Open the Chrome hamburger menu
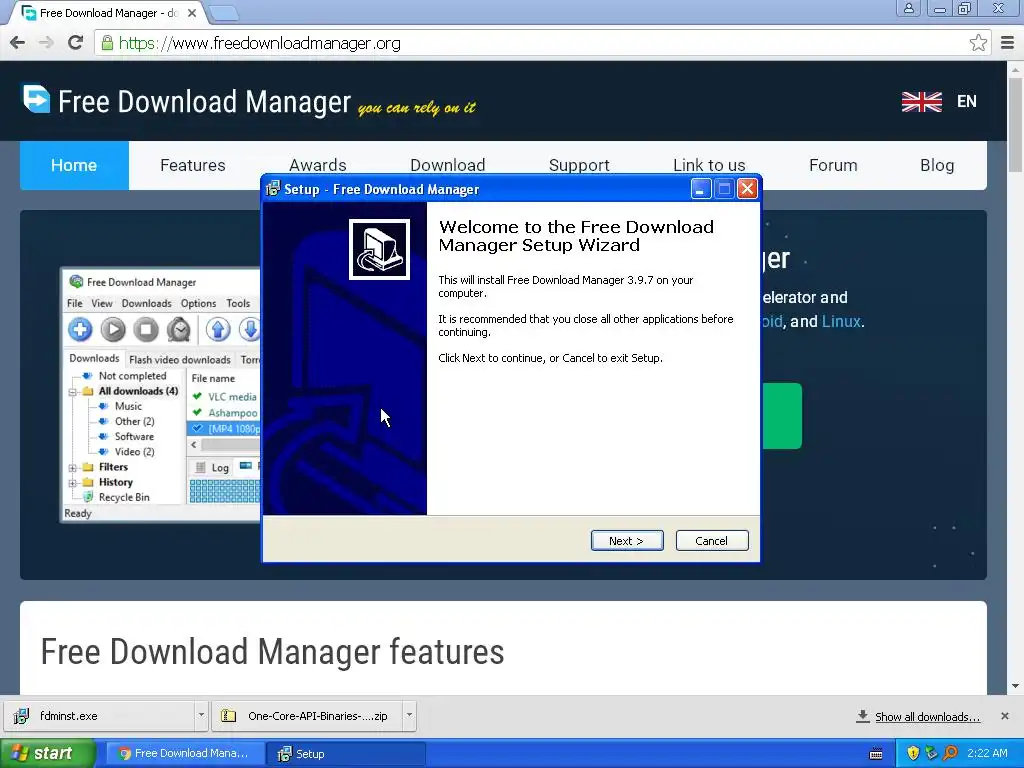The image size is (1024, 768). click(1008, 43)
